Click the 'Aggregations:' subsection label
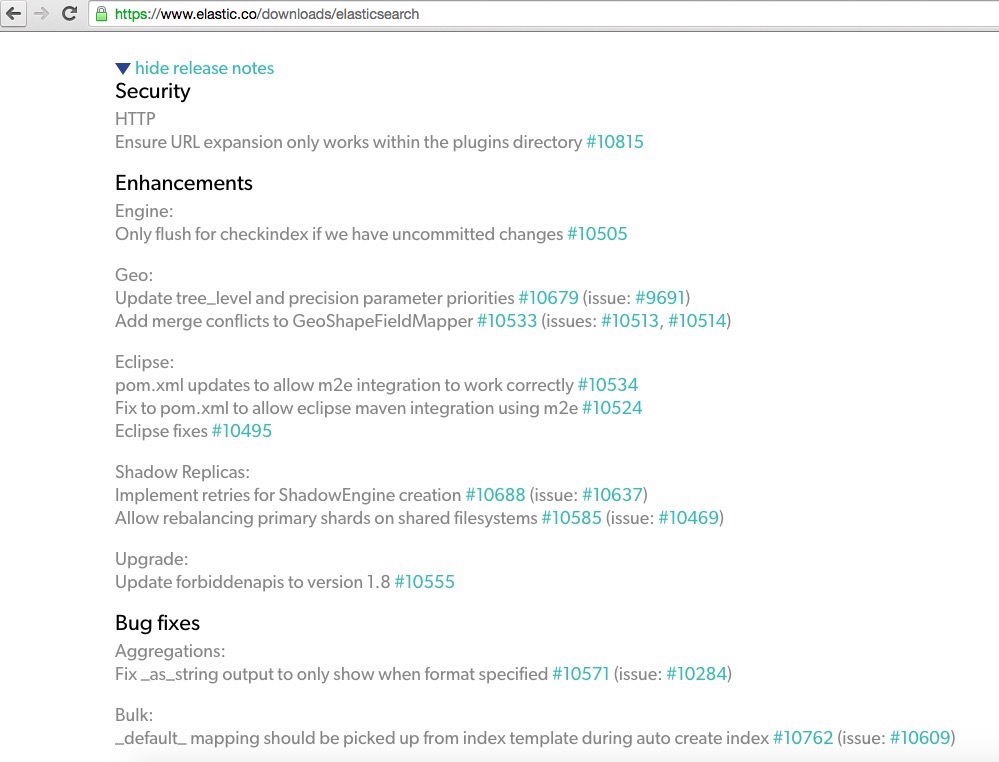999x762 pixels. click(x=170, y=651)
